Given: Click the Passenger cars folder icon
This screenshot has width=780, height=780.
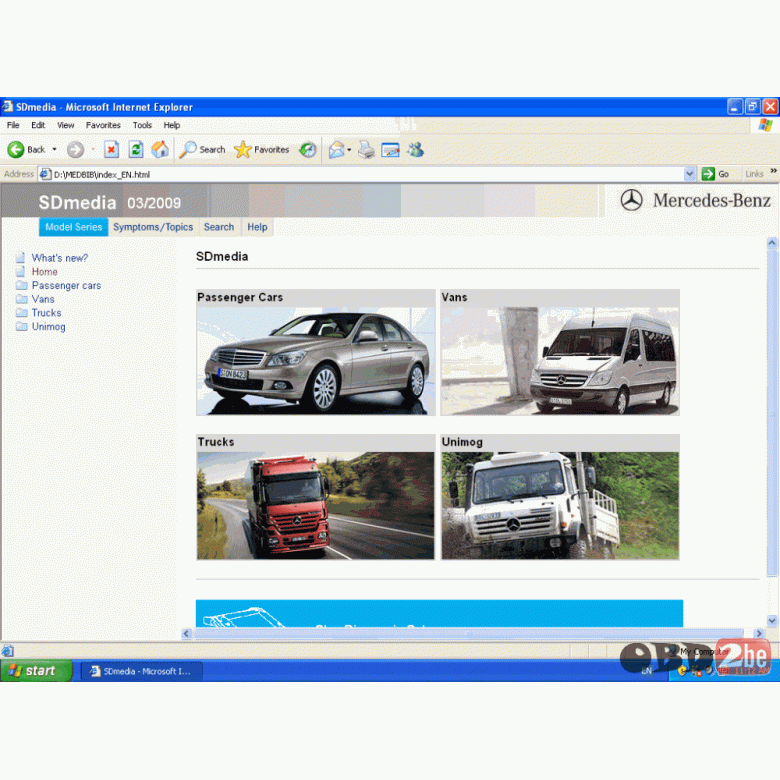Looking at the screenshot, I should tap(21, 285).
